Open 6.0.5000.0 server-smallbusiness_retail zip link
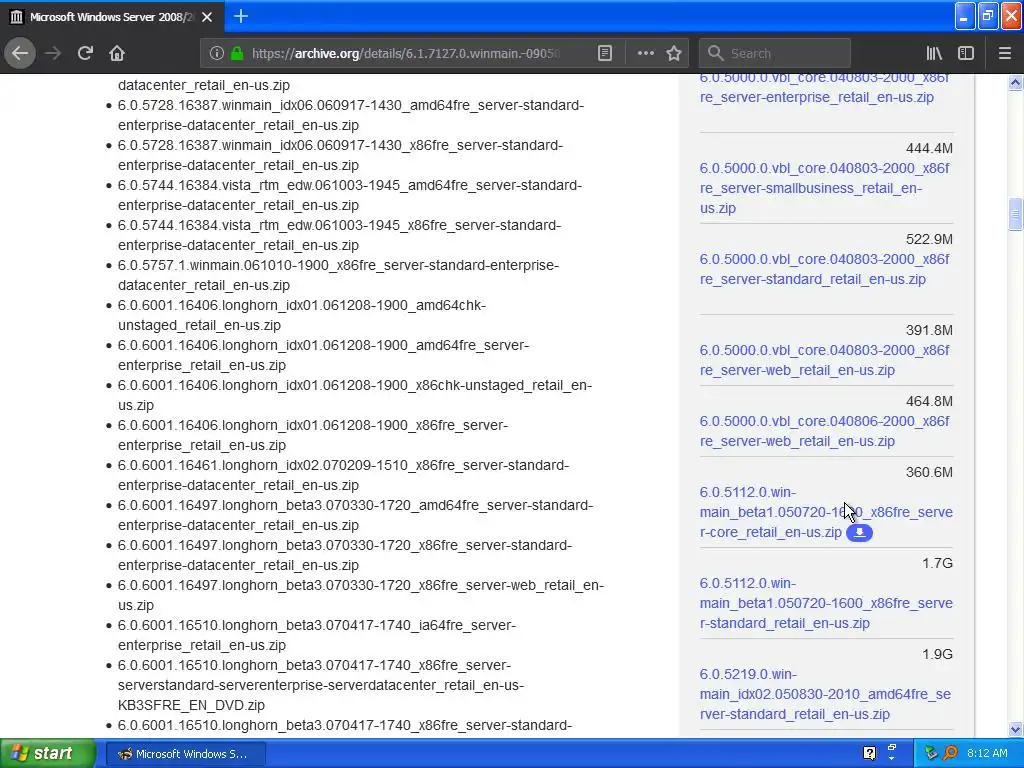Image resolution: width=1024 pixels, height=768 pixels. coord(824,188)
